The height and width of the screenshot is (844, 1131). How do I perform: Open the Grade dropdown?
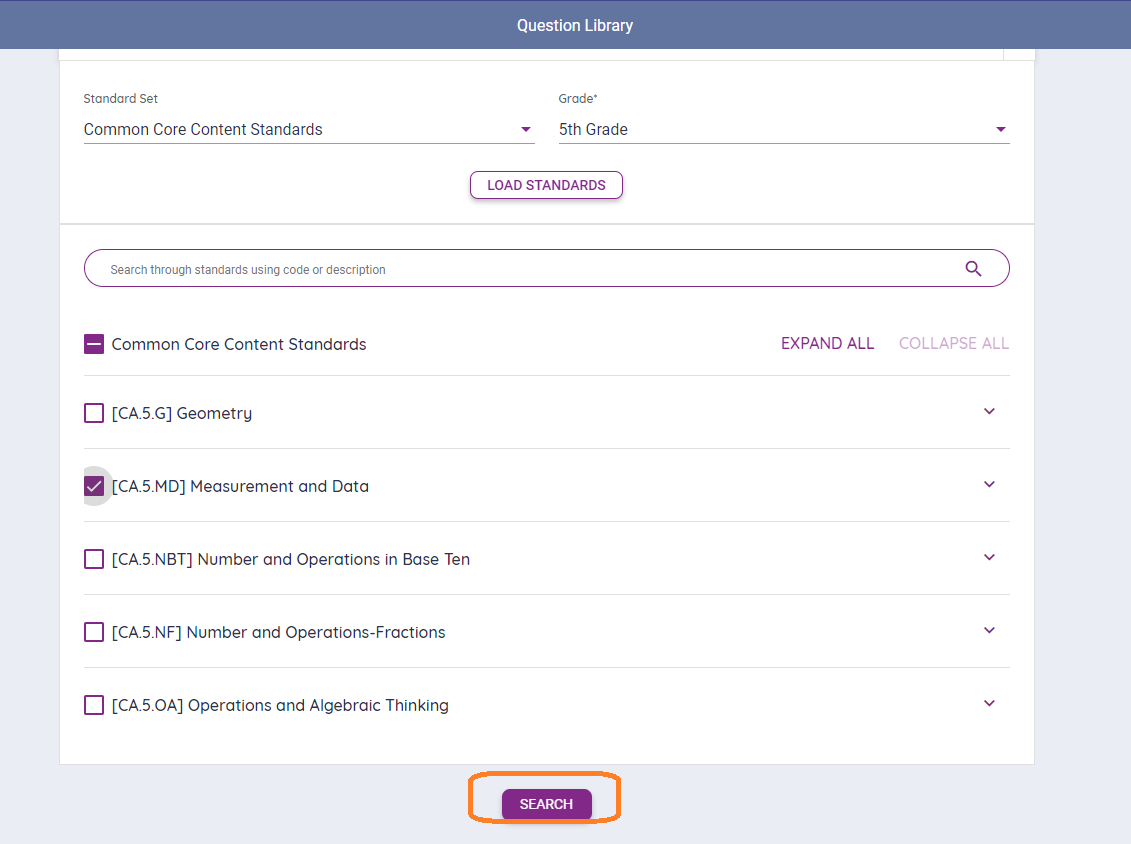pos(783,130)
